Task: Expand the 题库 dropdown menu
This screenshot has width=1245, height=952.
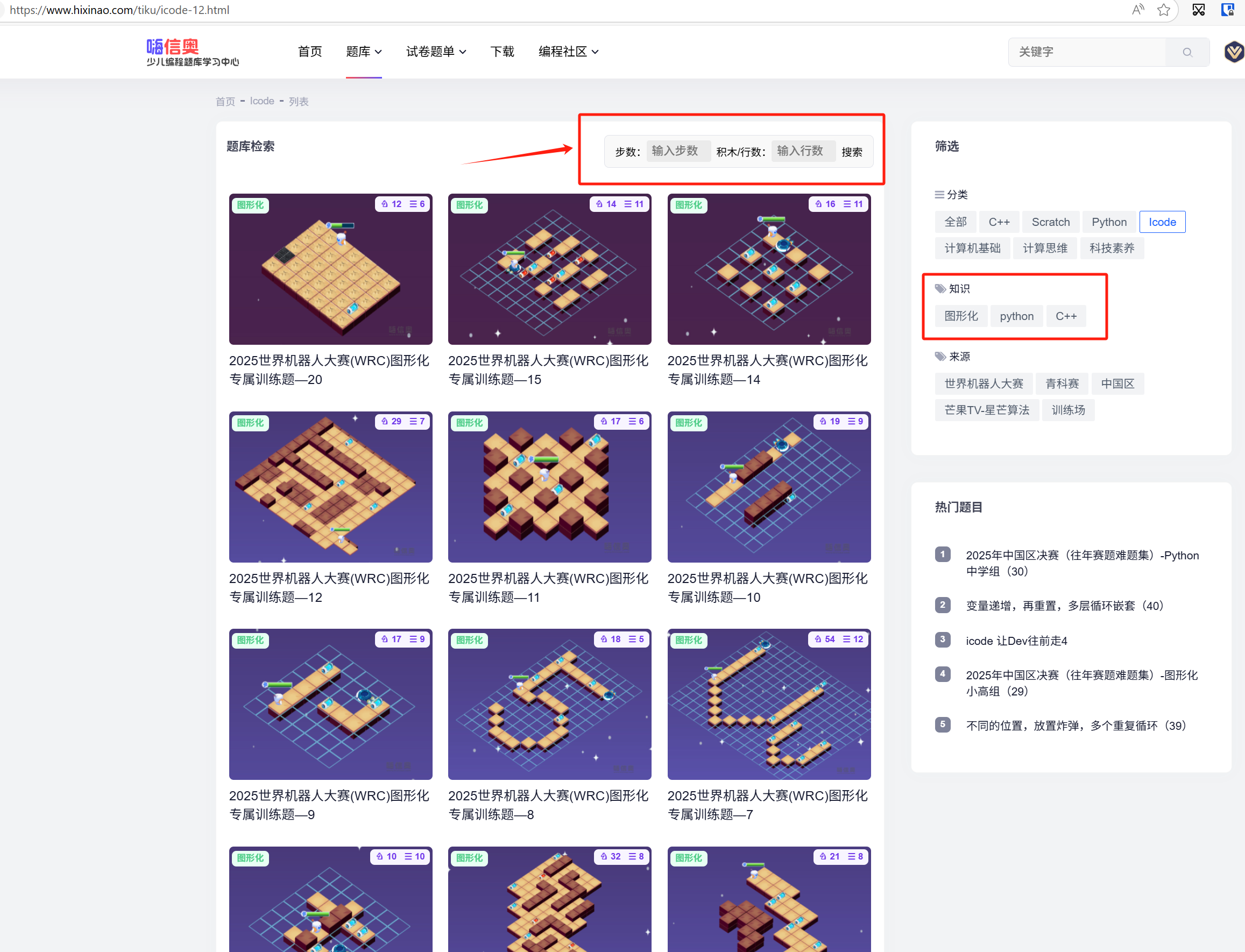Action: (363, 52)
